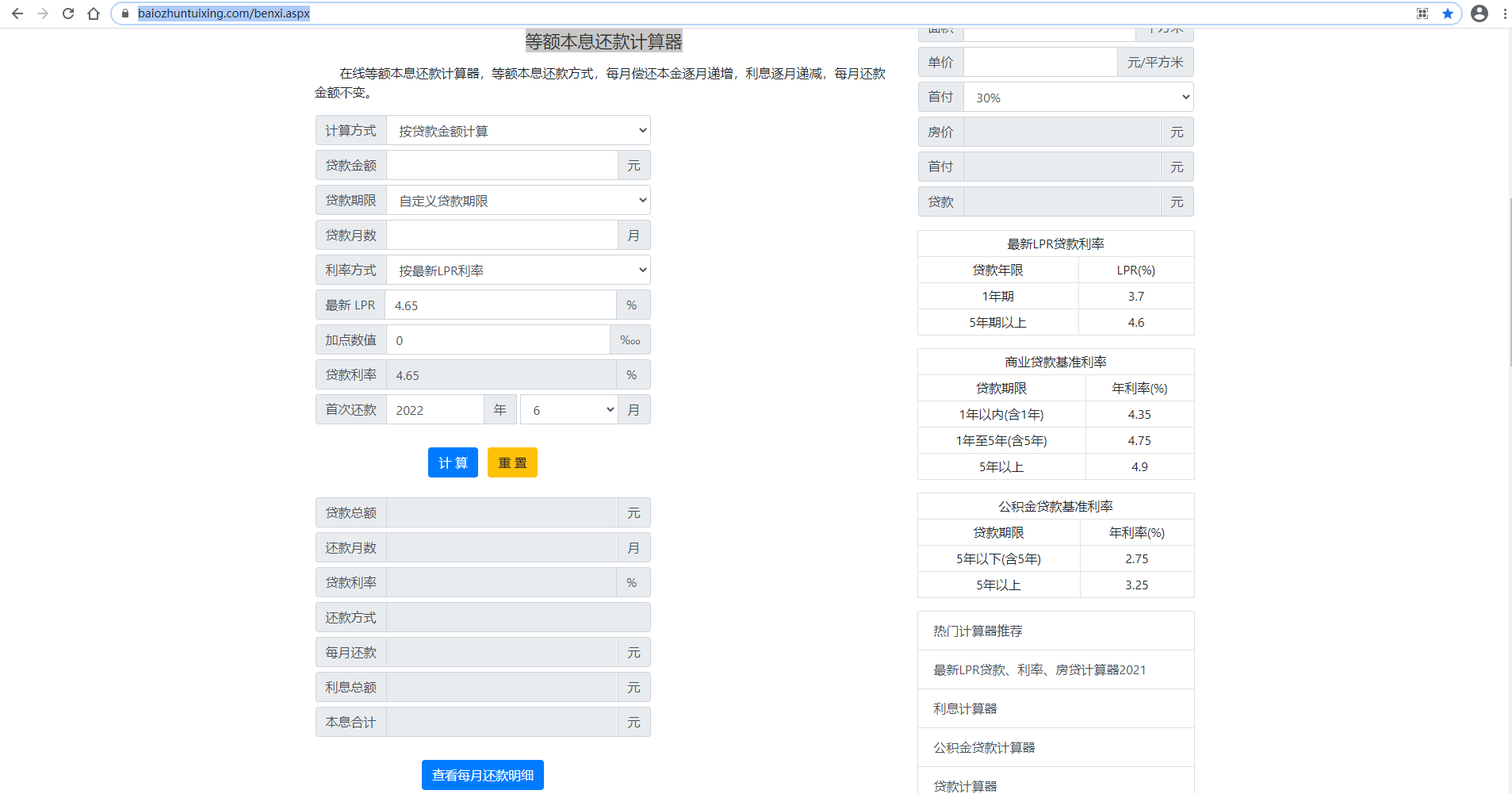Click the 还款方式 result field

(x=519, y=618)
